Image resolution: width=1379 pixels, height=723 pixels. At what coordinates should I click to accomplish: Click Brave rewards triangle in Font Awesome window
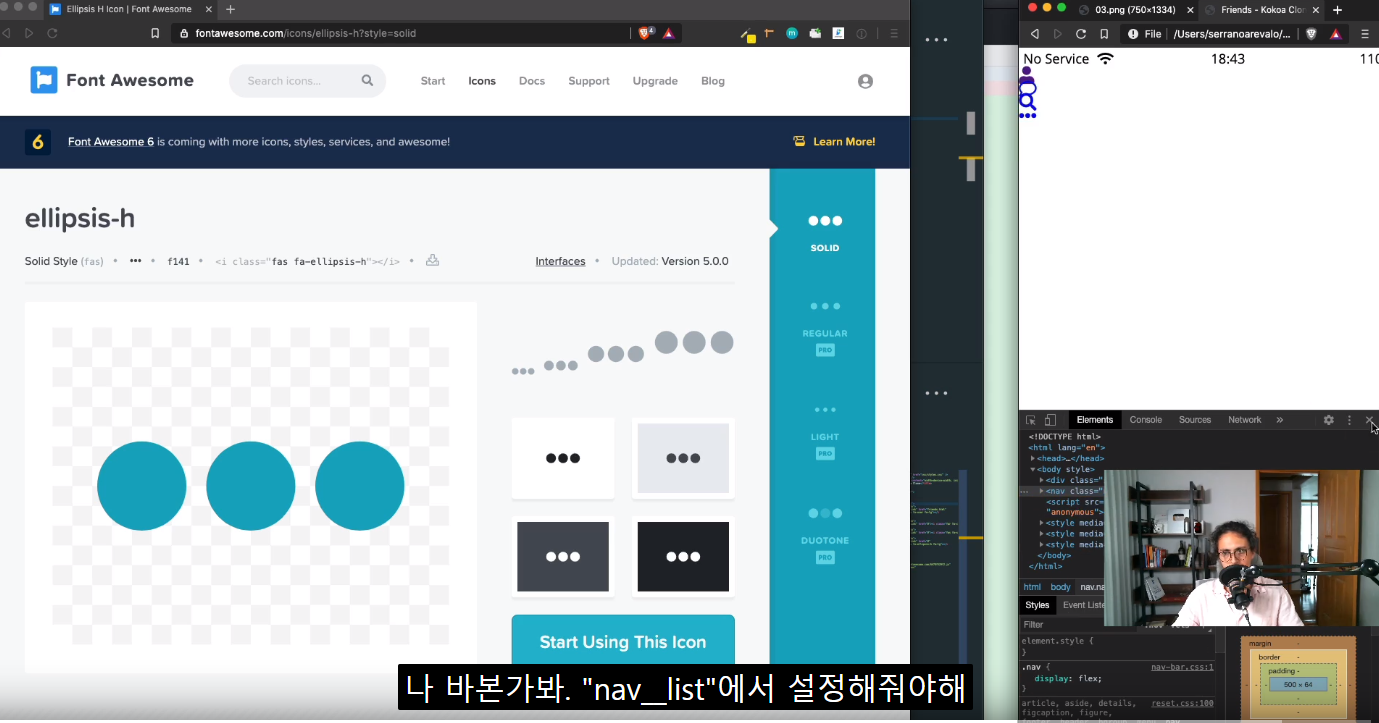[x=668, y=33]
